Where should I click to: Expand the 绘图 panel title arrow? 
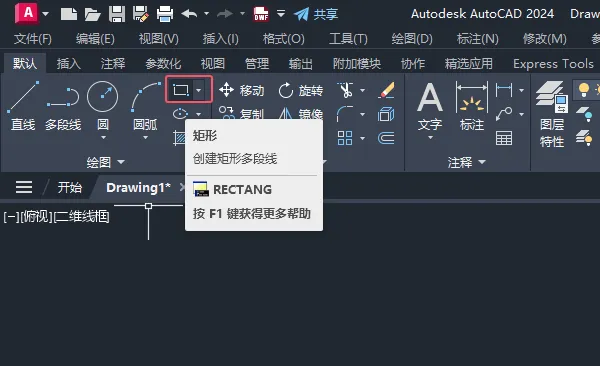coord(121,162)
